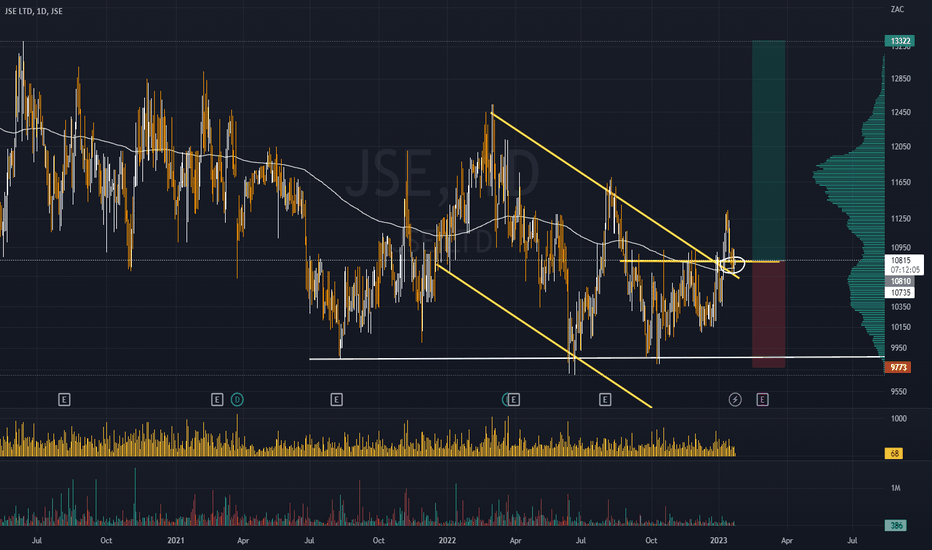932x550 pixels.
Task: Click the 1M volume scale label
Action: [x=895, y=488]
